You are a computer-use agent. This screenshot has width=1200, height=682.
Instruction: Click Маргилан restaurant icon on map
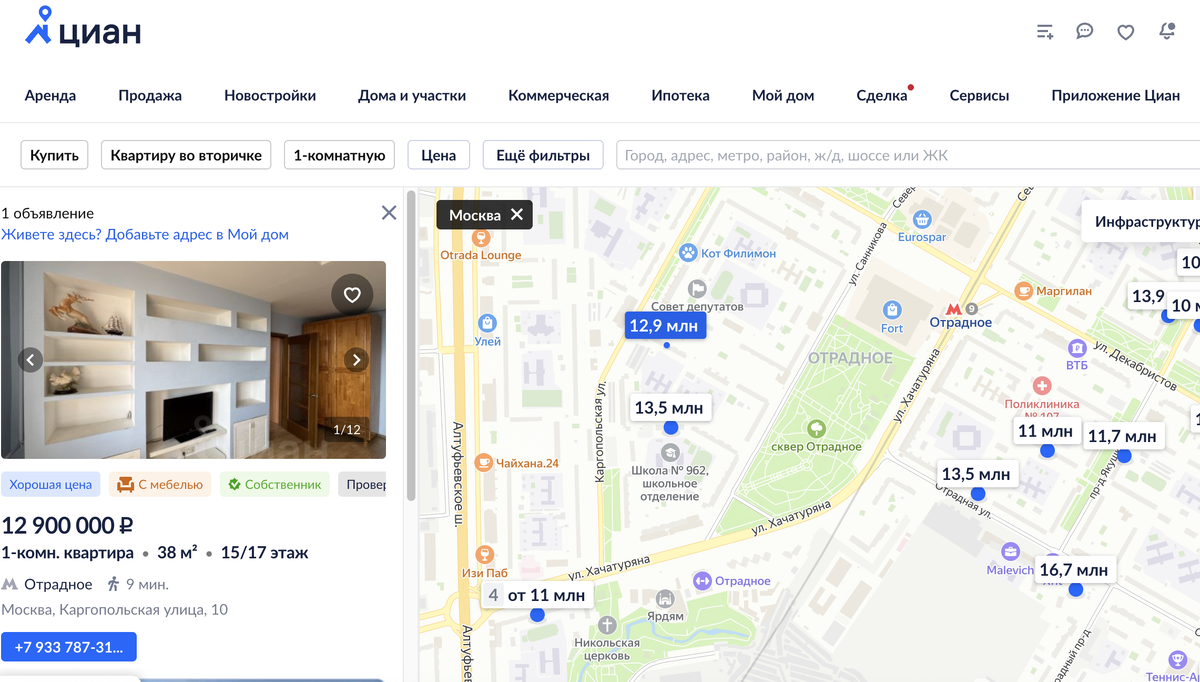tap(1023, 290)
